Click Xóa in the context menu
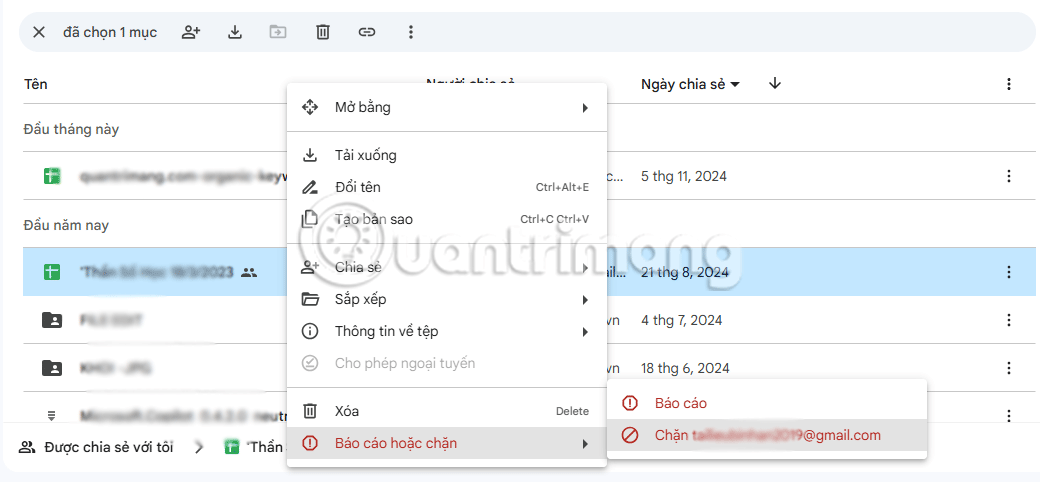Viewport: 1040px width, 482px height. coord(446,412)
